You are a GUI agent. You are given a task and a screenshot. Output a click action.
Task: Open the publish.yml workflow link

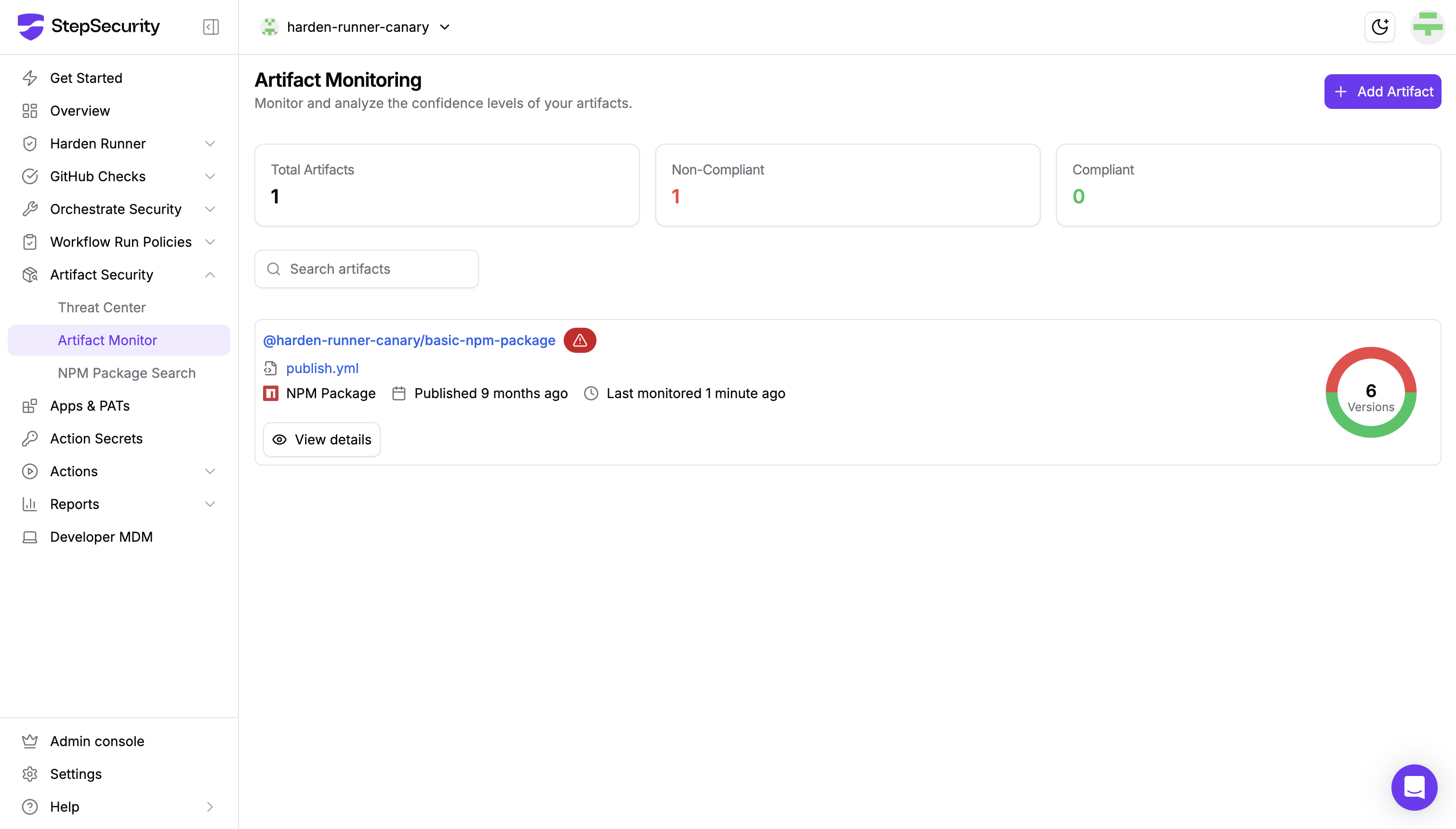coord(322,368)
